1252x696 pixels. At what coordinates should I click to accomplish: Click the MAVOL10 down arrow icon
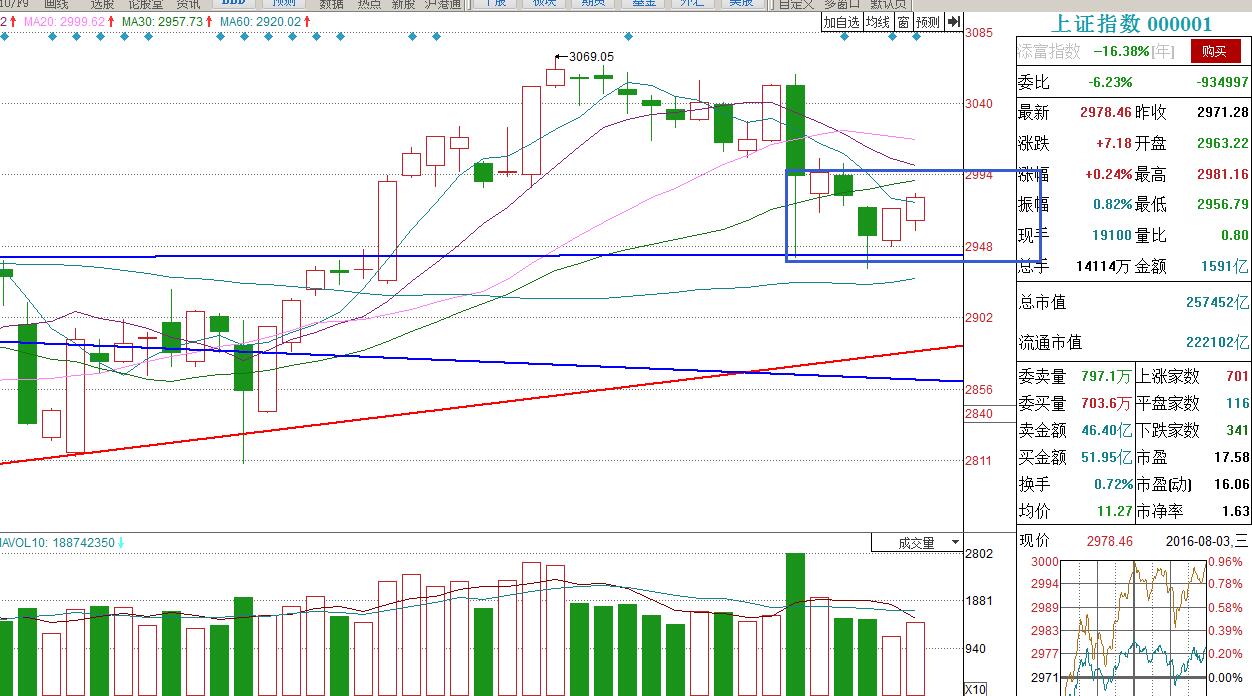click(x=121, y=543)
